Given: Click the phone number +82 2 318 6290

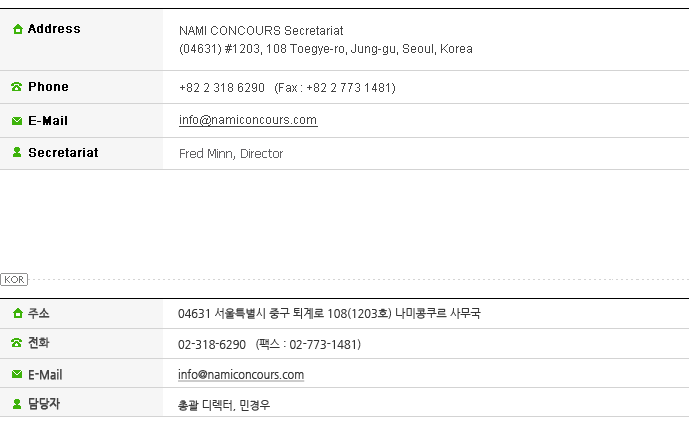Looking at the screenshot, I should (x=222, y=88).
